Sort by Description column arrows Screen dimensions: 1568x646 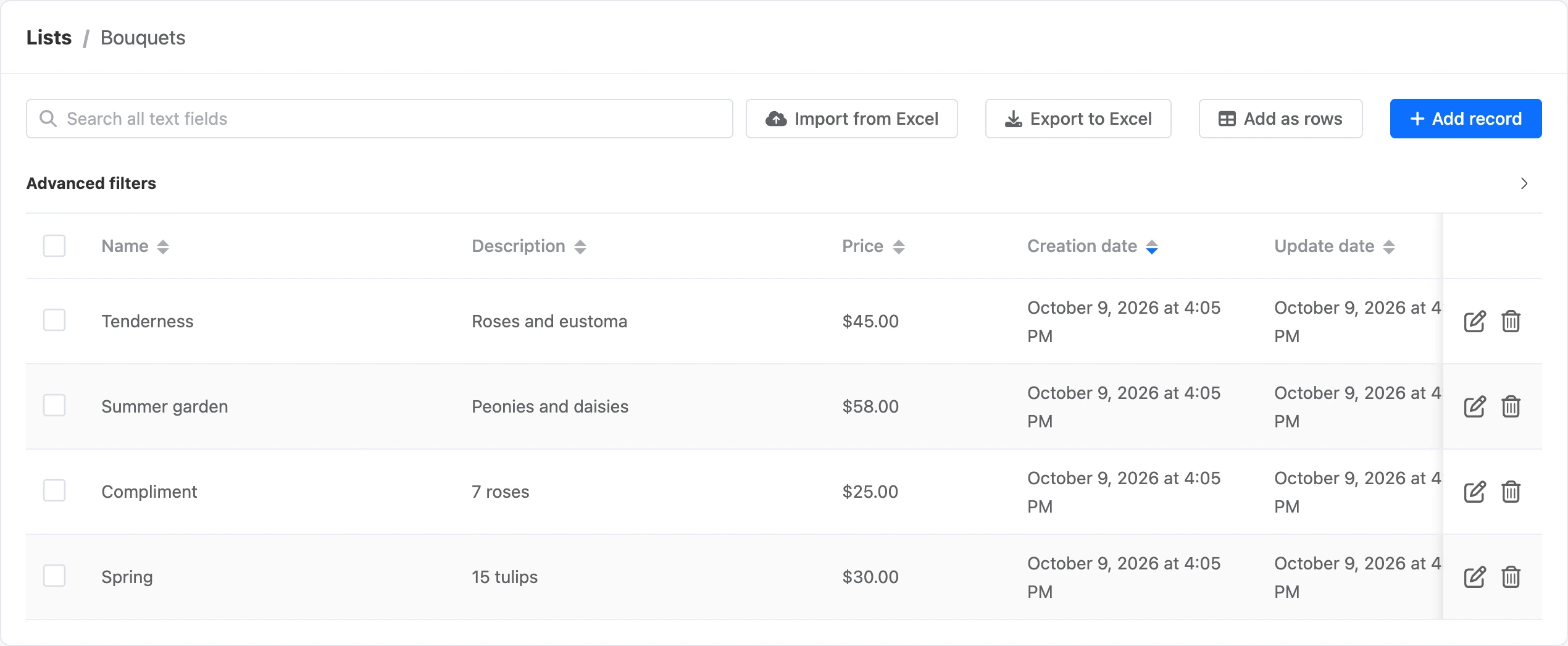(x=580, y=247)
